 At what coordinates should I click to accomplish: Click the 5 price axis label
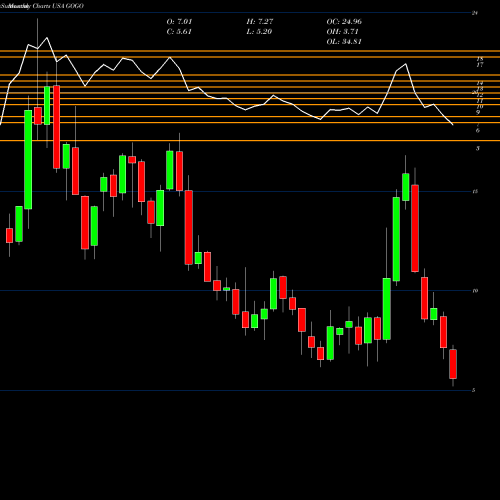(x=473, y=390)
